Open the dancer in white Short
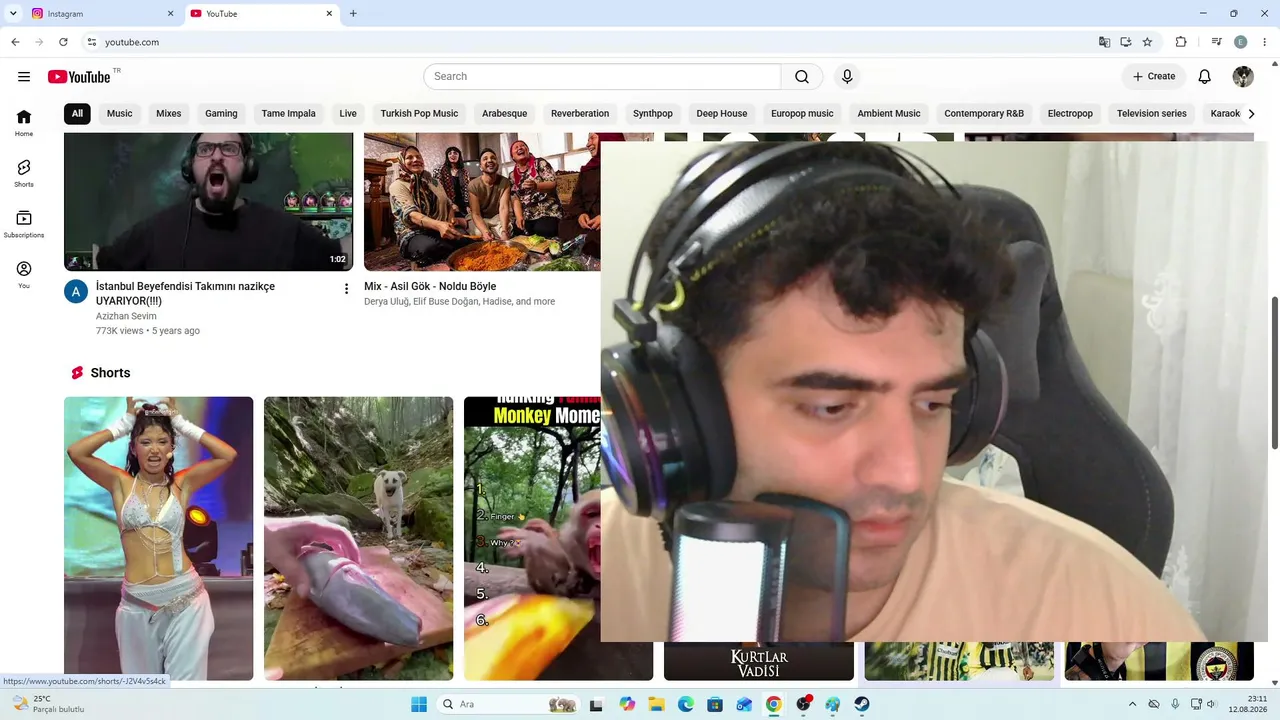The height and width of the screenshot is (720, 1280). point(158,538)
